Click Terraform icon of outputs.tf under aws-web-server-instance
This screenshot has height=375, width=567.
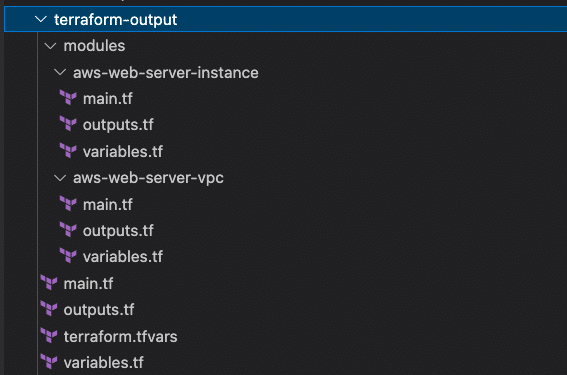coord(68,124)
